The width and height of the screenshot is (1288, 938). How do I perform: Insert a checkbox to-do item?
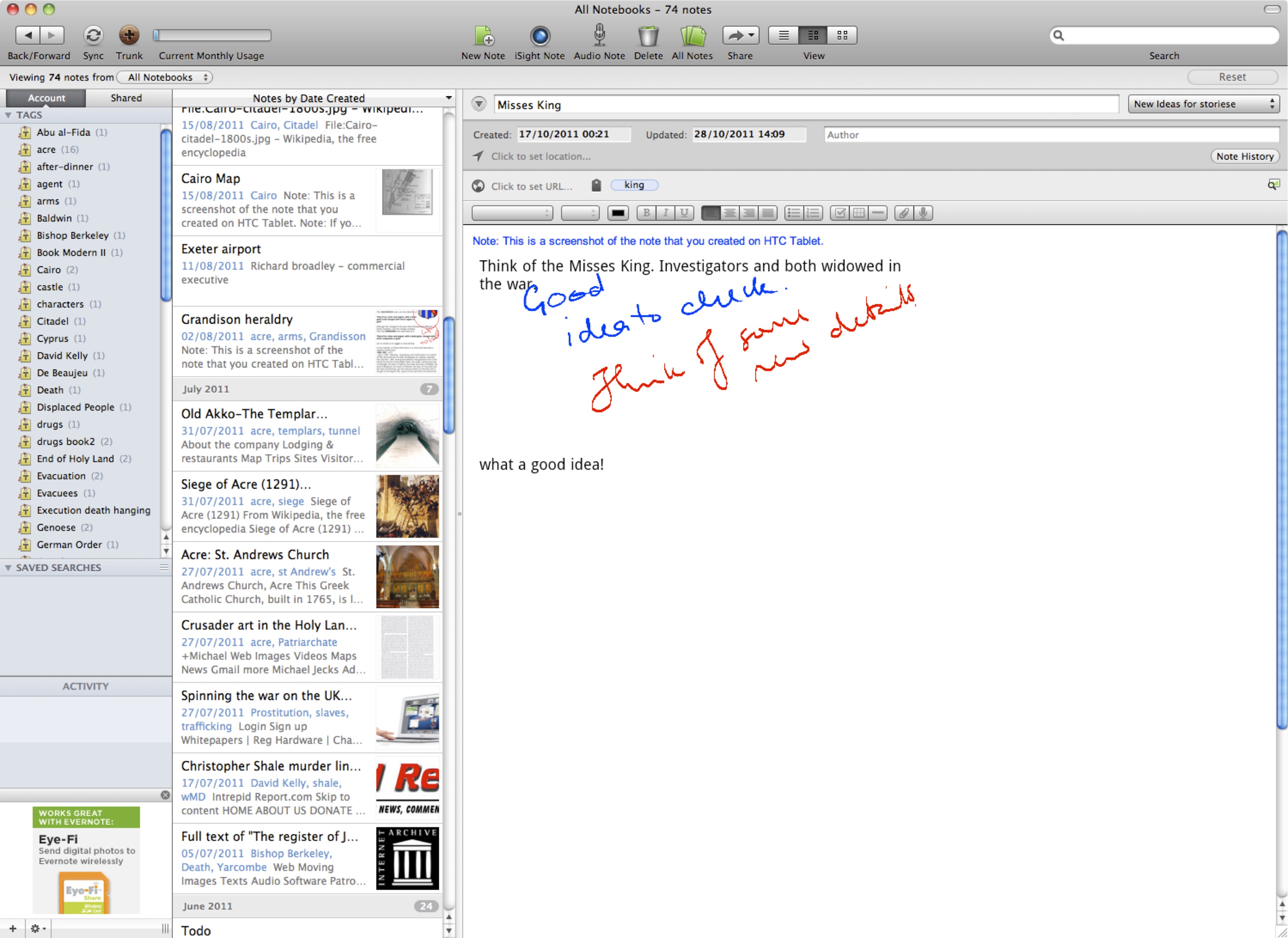(x=839, y=213)
